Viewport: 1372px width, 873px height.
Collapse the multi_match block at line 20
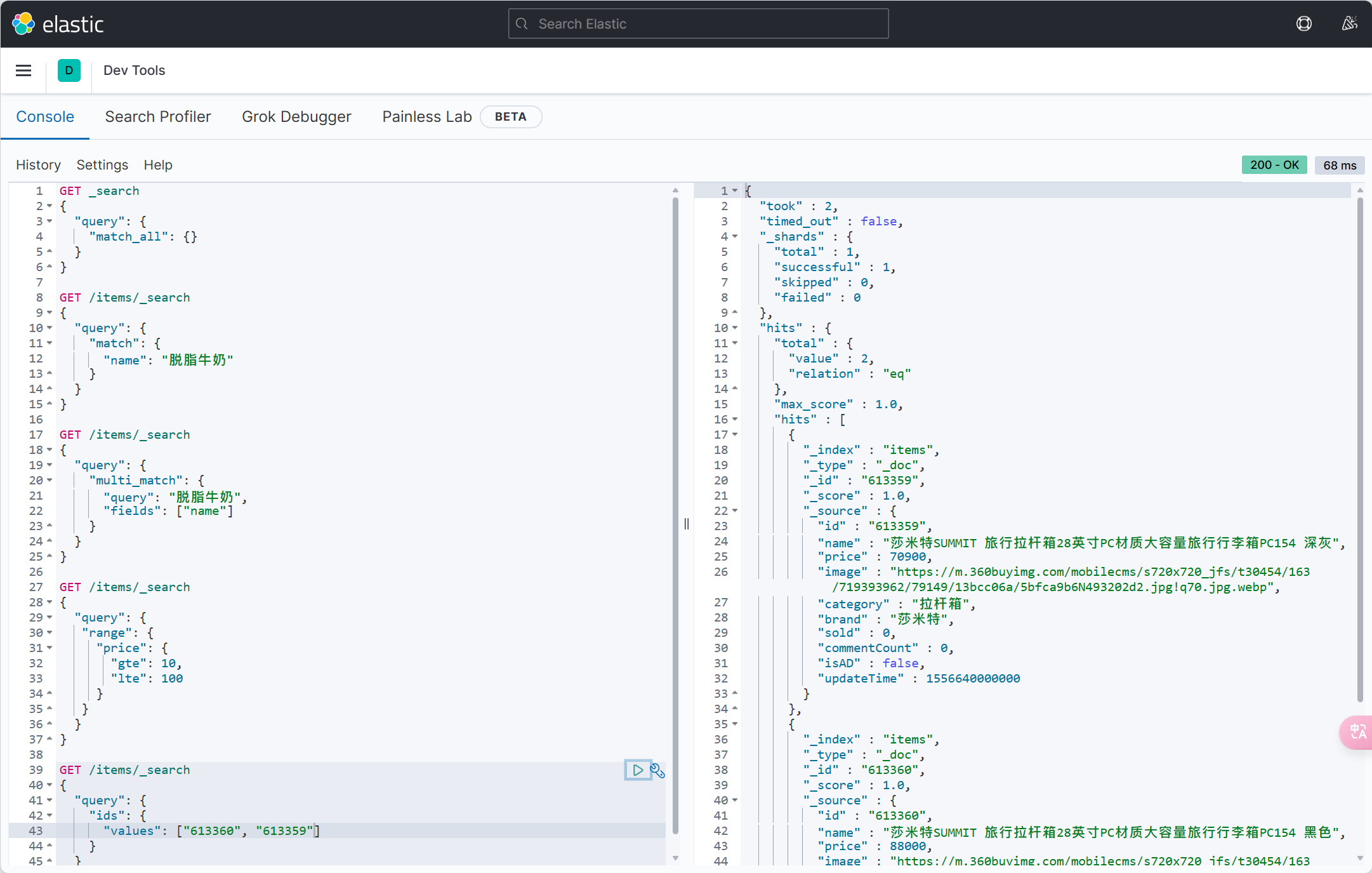pyautogui.click(x=49, y=481)
